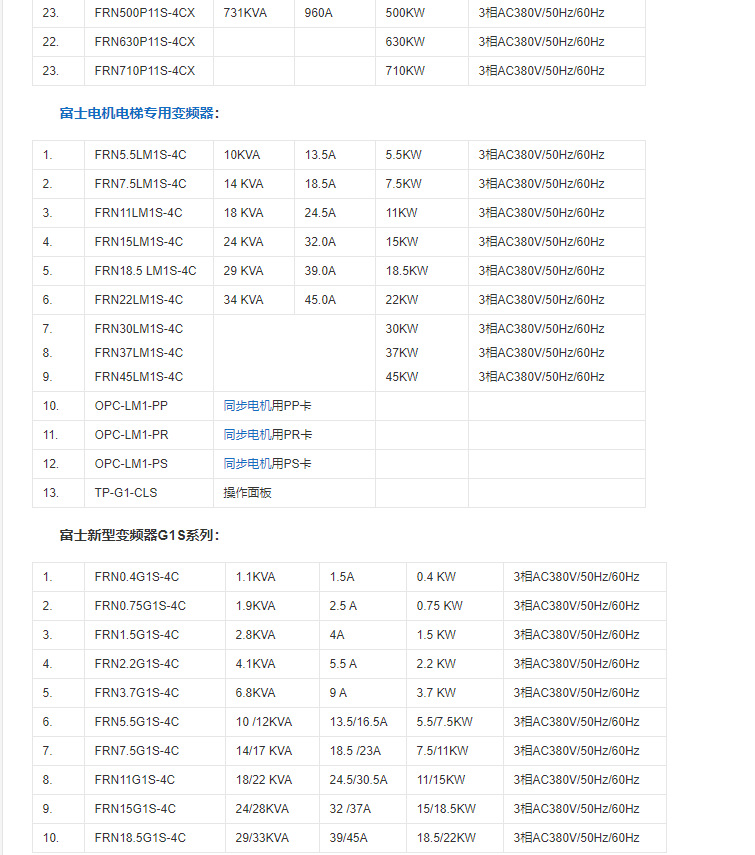This screenshot has height=855, width=755.
Task: Open the 同步电机 link in OPC-LM1-PP row
Action: pos(247,406)
